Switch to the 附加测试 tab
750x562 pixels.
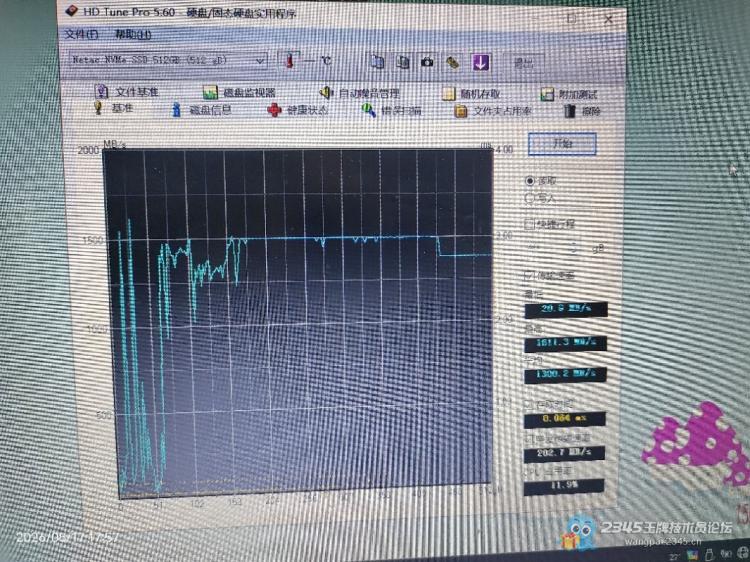pyautogui.click(x=569, y=94)
